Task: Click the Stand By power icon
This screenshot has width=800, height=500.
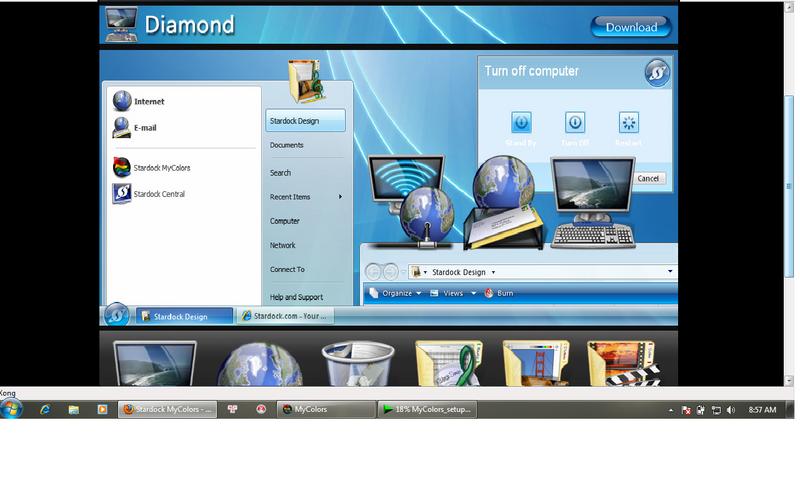Action: pyautogui.click(x=521, y=123)
